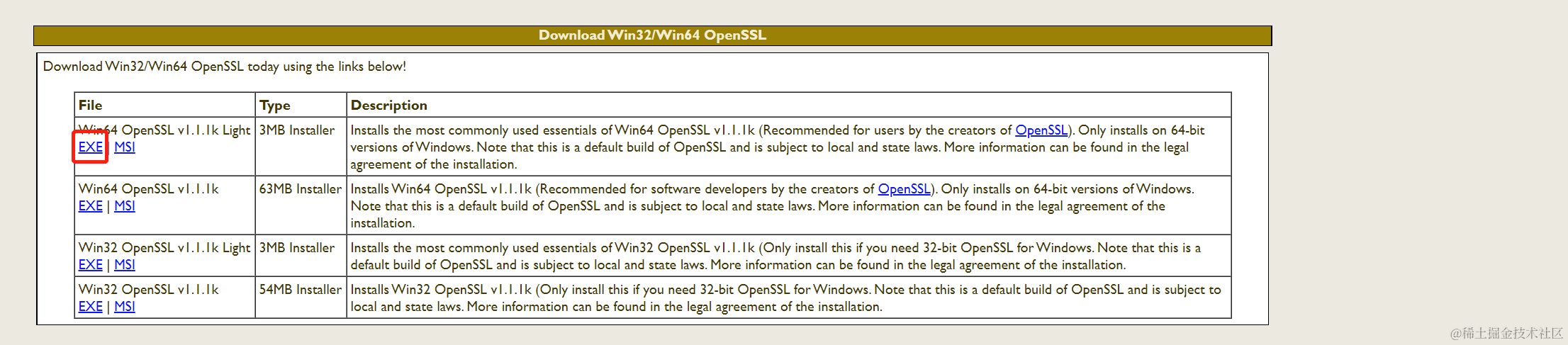The height and width of the screenshot is (345, 1568).
Task: Open the OpenSSL link in Win64 Light description
Action: 1041,130
